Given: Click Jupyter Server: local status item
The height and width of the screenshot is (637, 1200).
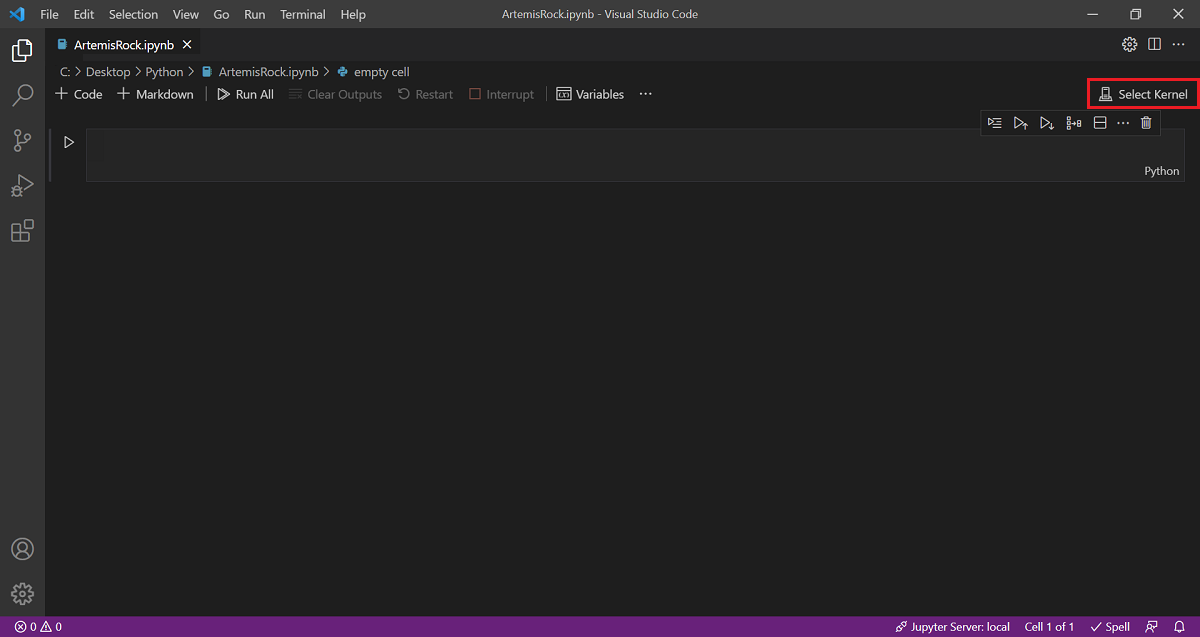Looking at the screenshot, I should [953, 627].
